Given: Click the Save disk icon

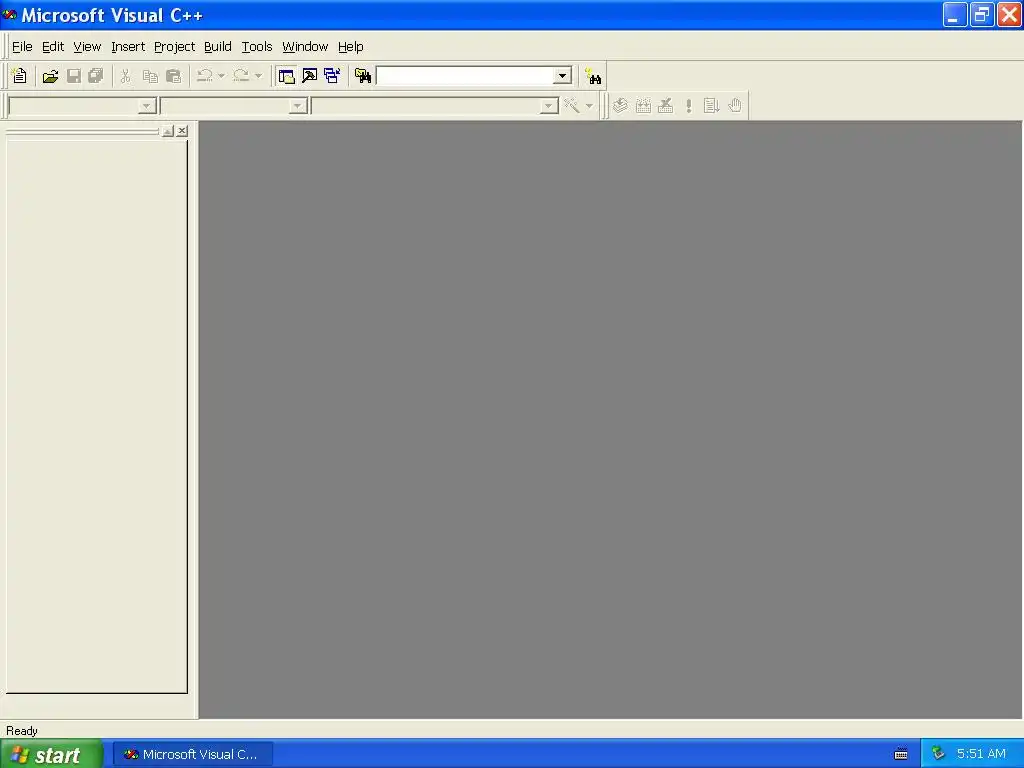Looking at the screenshot, I should coord(74,76).
